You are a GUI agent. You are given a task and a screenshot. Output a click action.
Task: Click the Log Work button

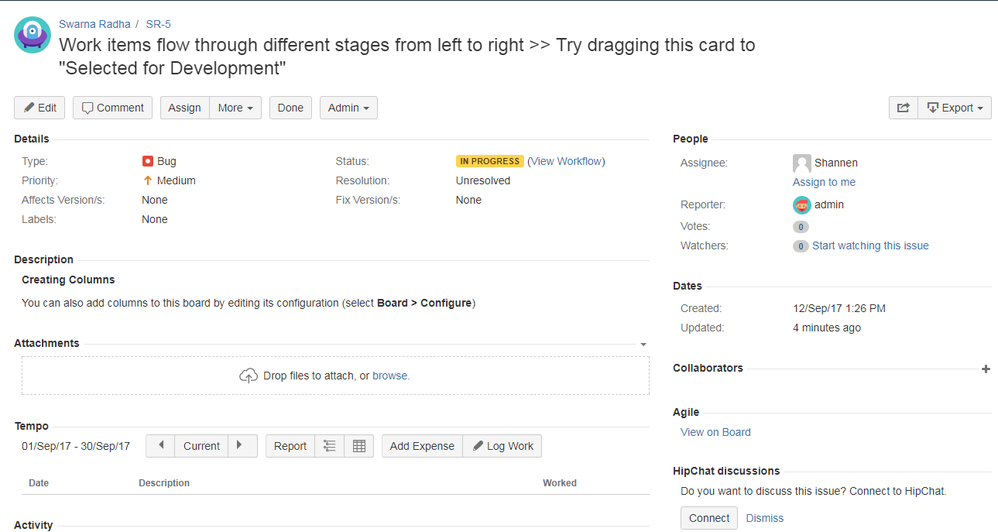(x=502, y=446)
